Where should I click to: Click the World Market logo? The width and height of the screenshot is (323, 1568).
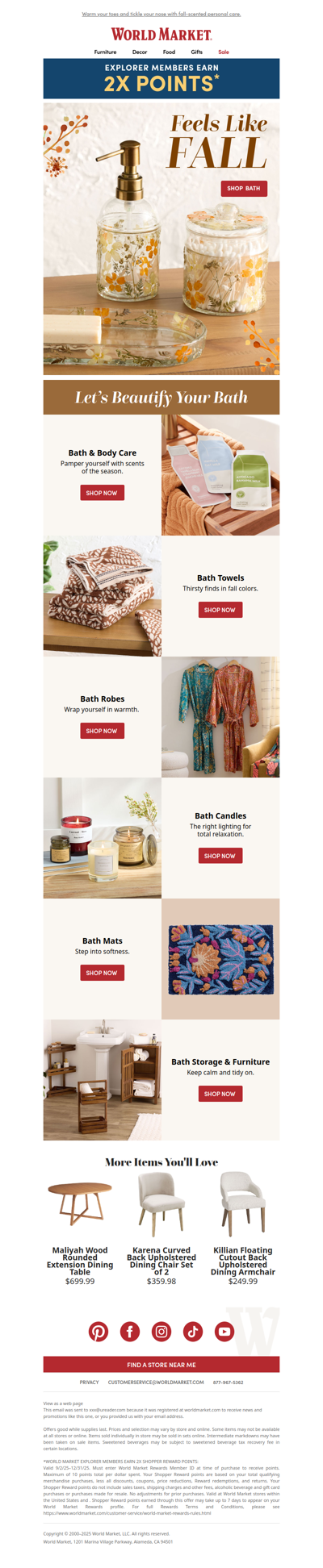pyautogui.click(x=161, y=35)
